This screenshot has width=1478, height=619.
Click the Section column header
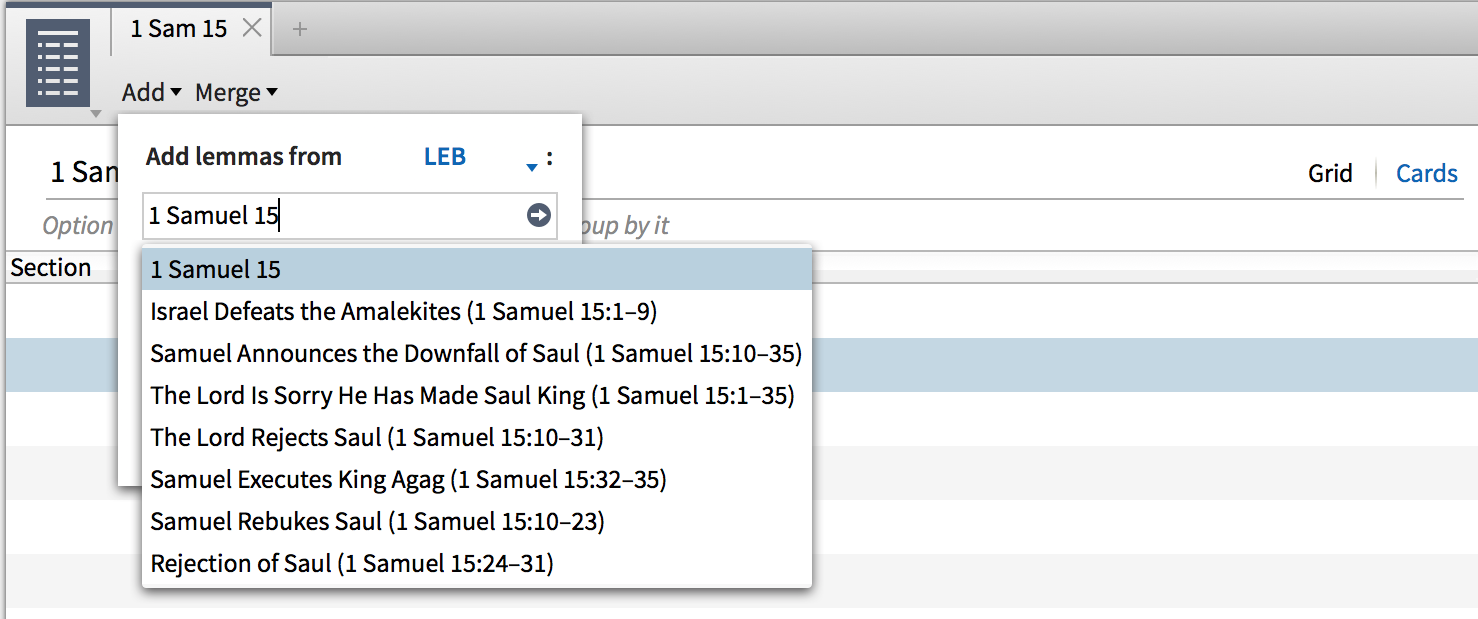[51, 268]
